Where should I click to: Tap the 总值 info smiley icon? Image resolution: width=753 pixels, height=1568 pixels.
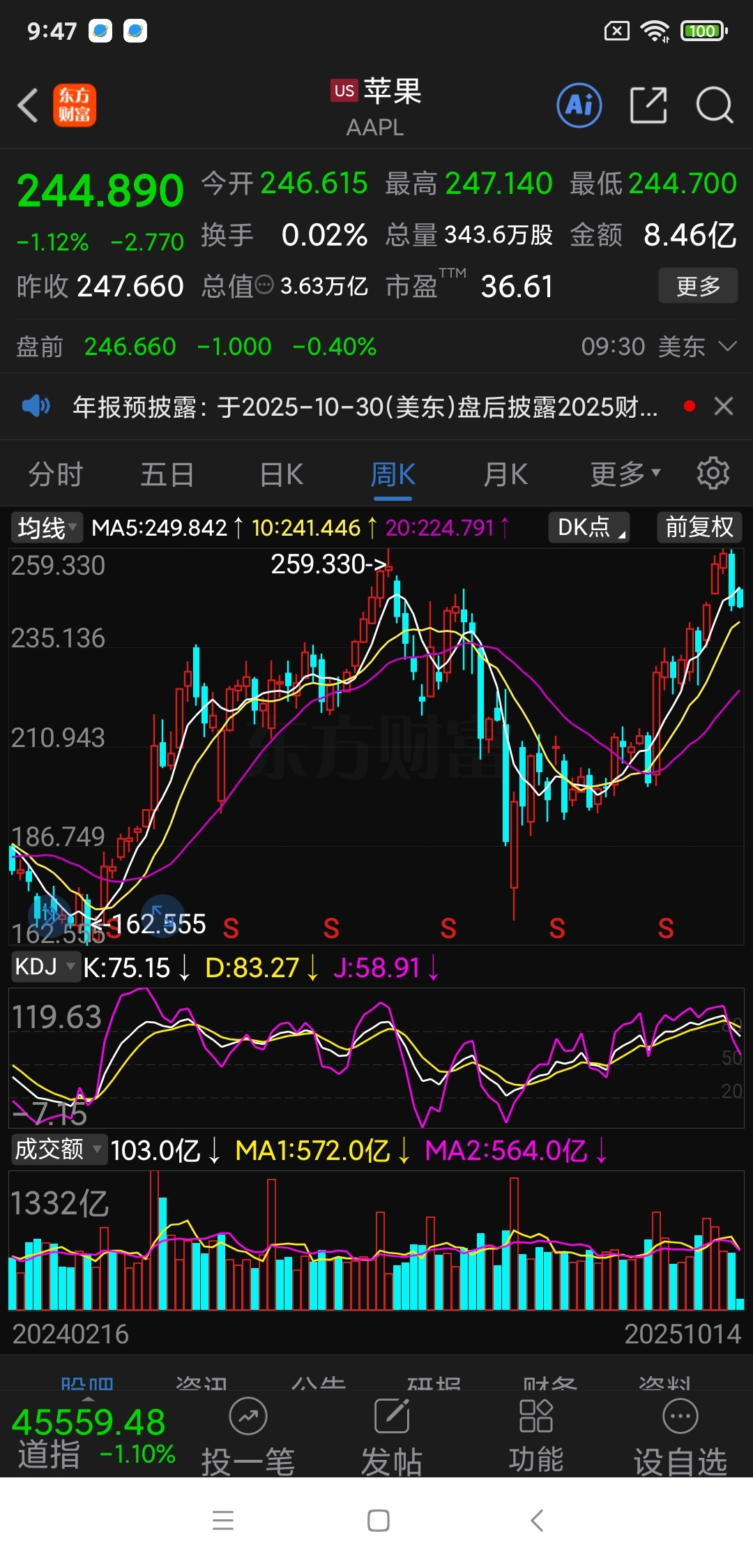[264, 285]
